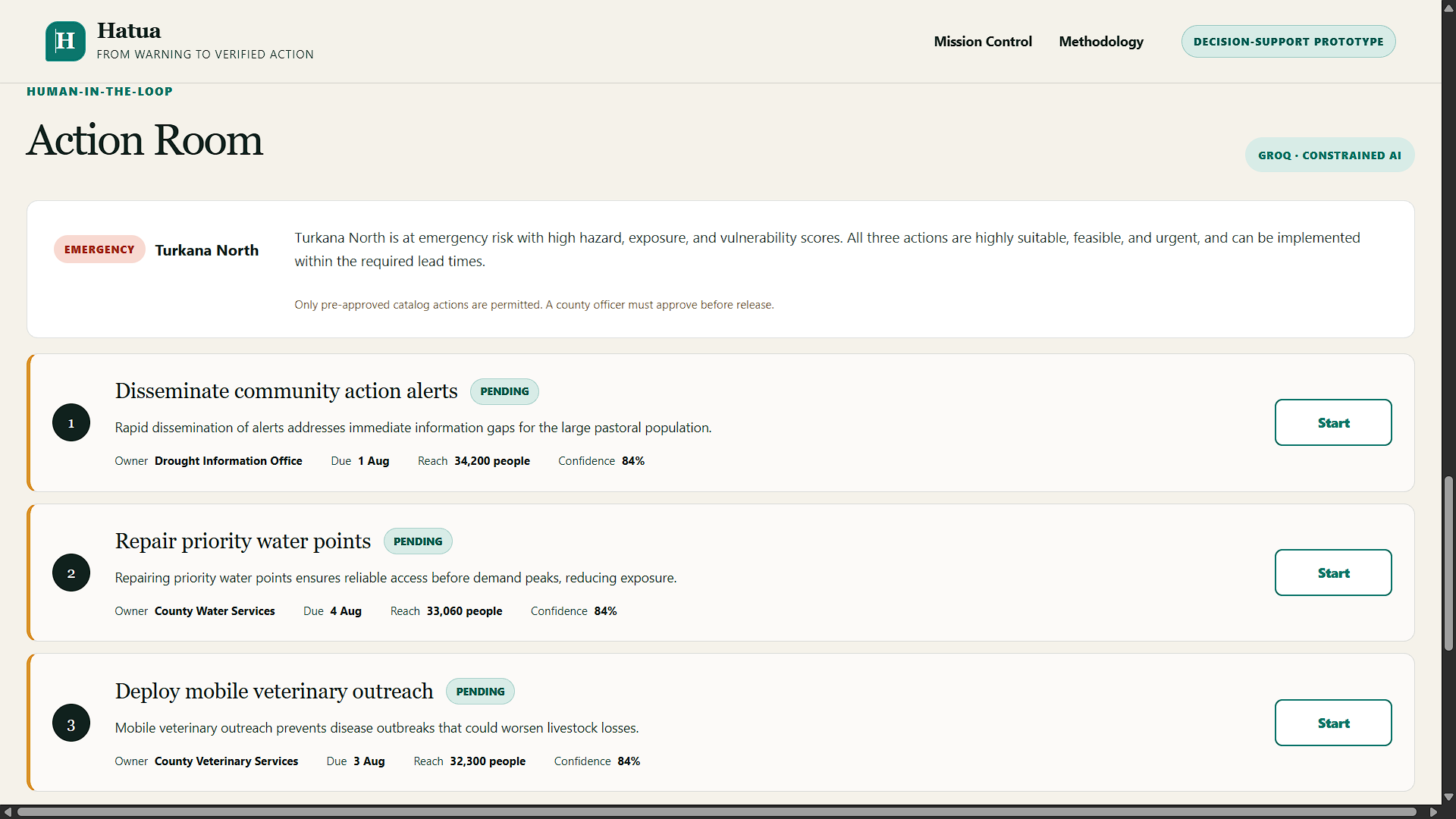The image size is (1456, 819).
Task: Click the step 1 number circle
Action: click(71, 422)
